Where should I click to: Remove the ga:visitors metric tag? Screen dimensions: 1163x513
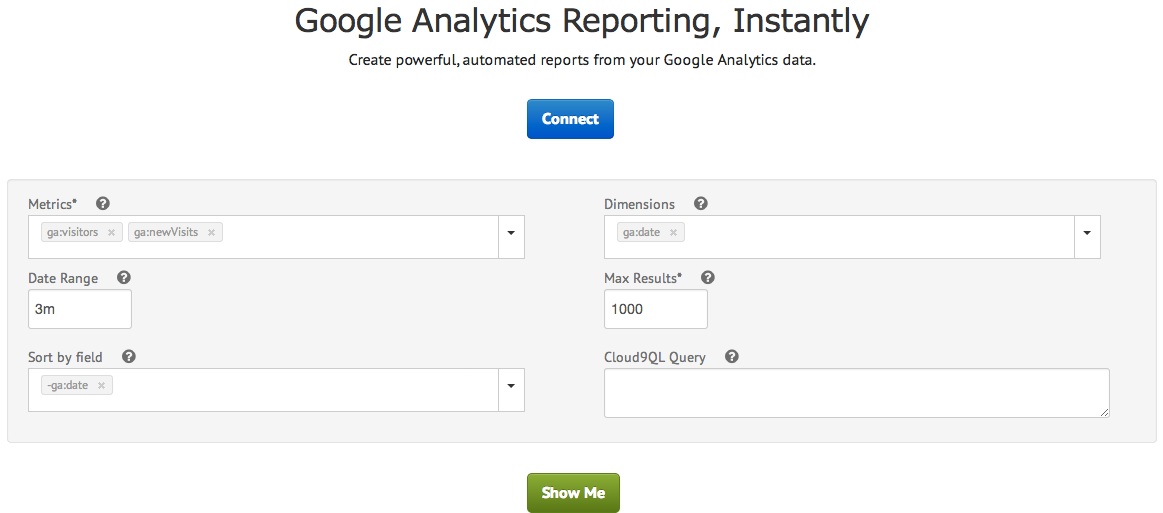(111, 233)
